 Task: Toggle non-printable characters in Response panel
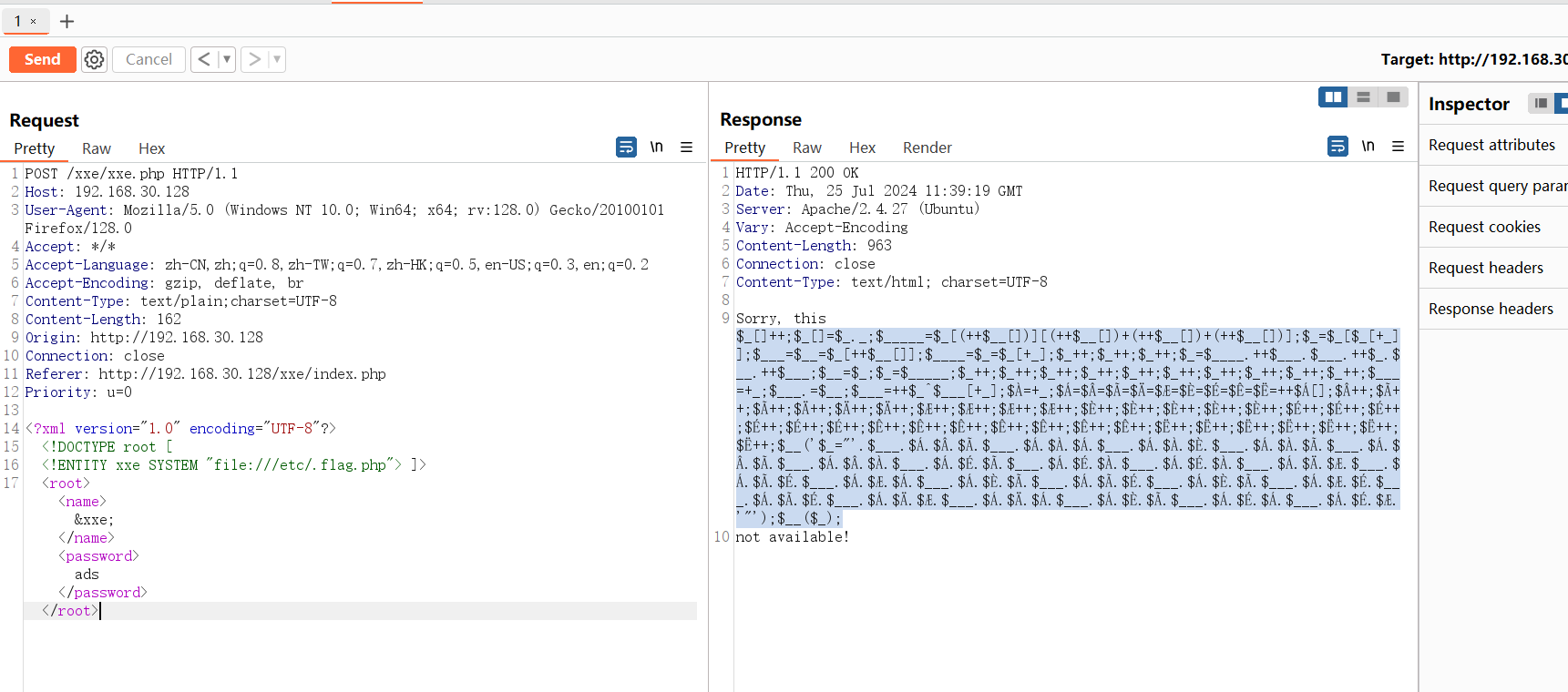(1368, 146)
